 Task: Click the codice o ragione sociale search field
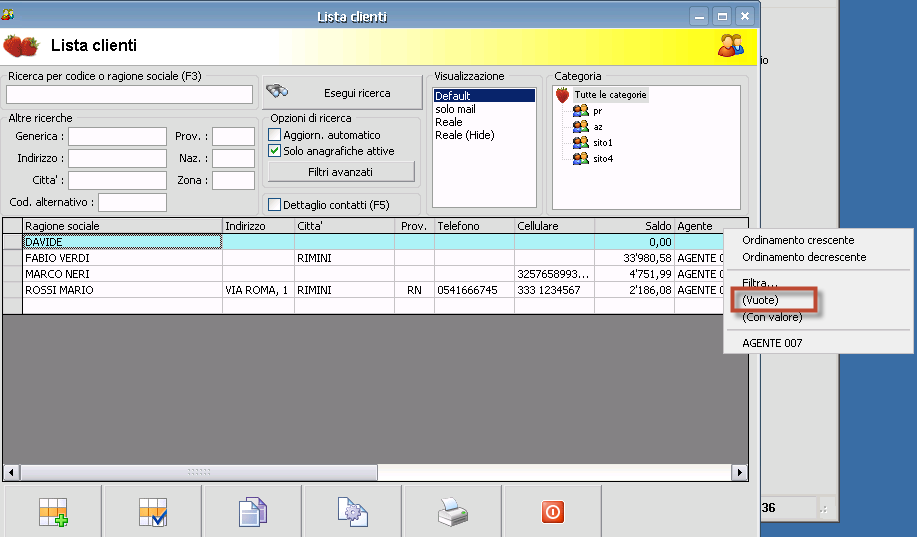coord(129,94)
